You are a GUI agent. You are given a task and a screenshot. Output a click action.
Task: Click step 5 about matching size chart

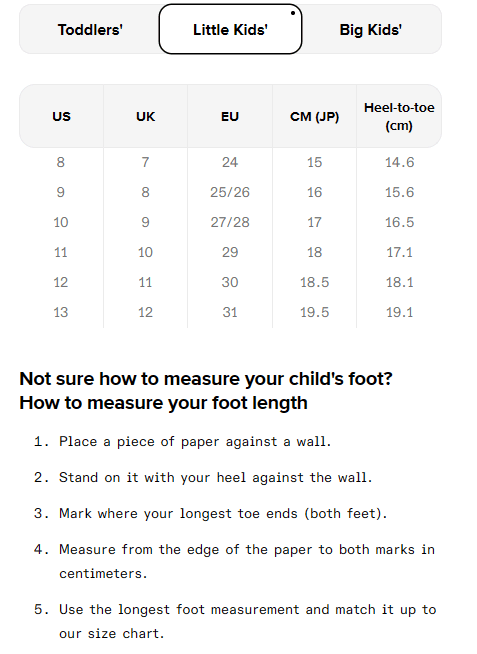(248, 621)
